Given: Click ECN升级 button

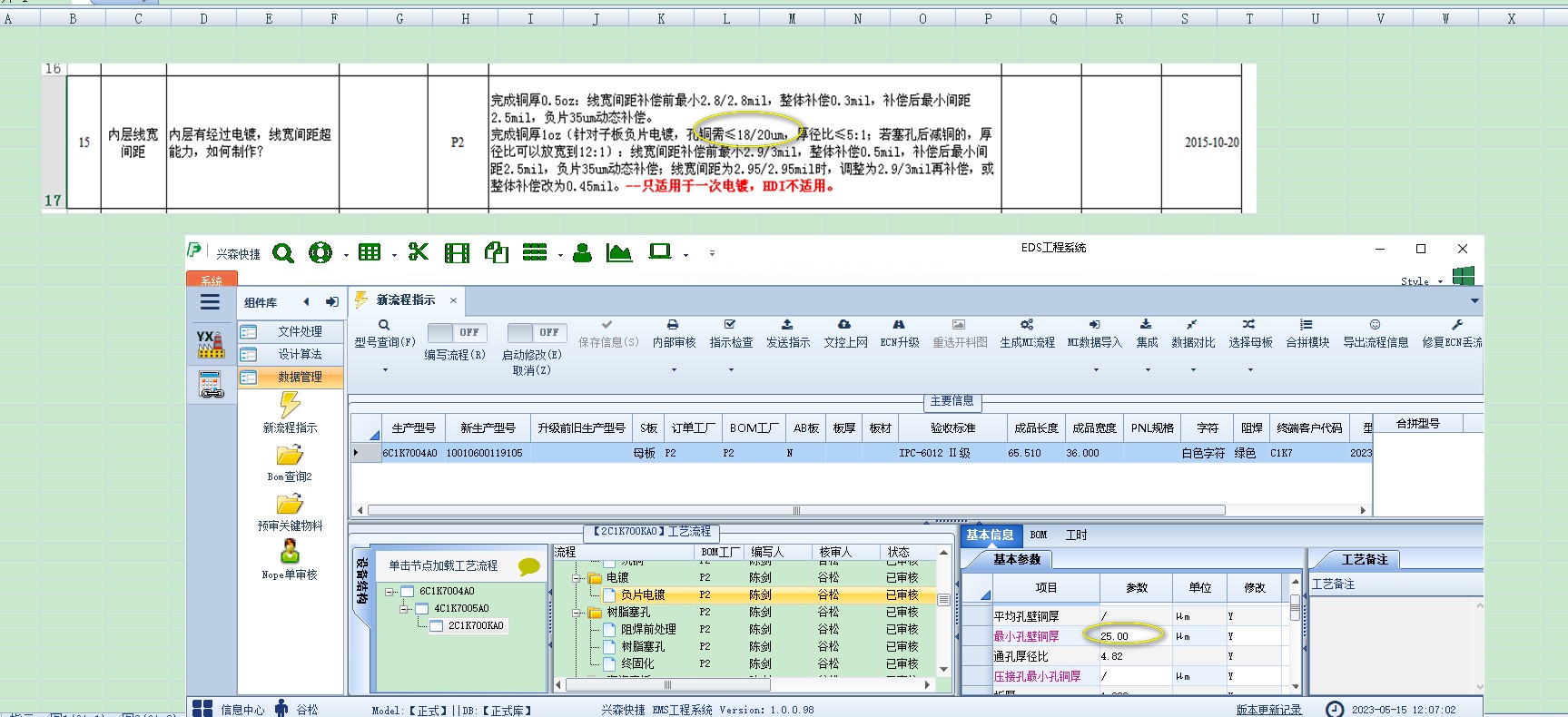Looking at the screenshot, I should tap(900, 333).
